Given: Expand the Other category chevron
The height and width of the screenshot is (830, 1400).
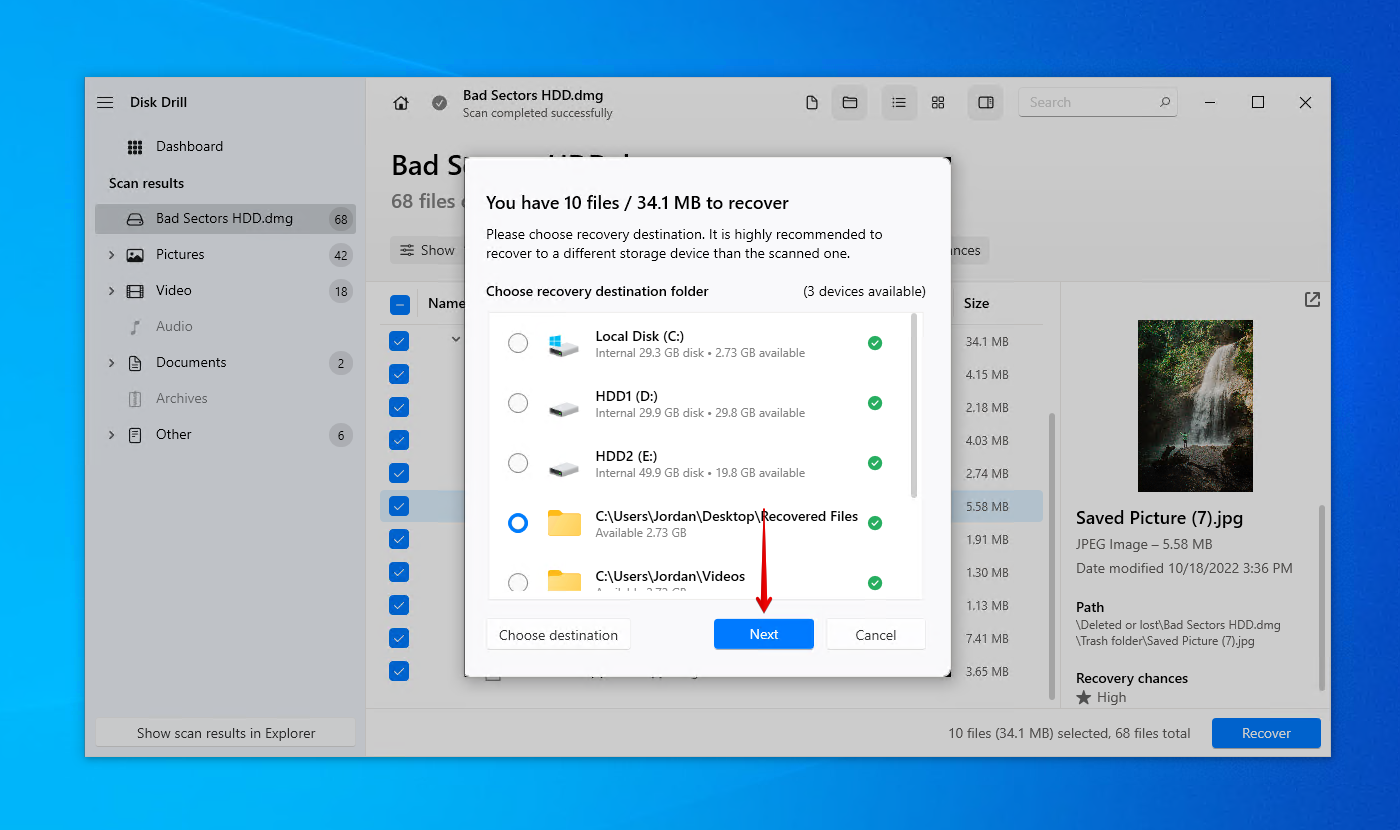Looking at the screenshot, I should pos(111,435).
